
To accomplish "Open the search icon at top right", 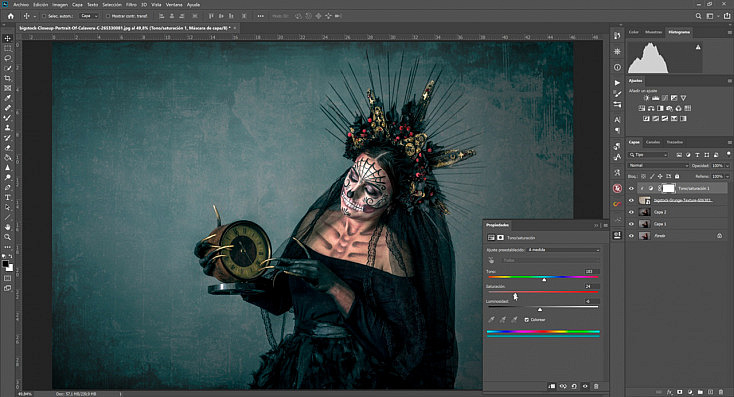I will point(698,16).
